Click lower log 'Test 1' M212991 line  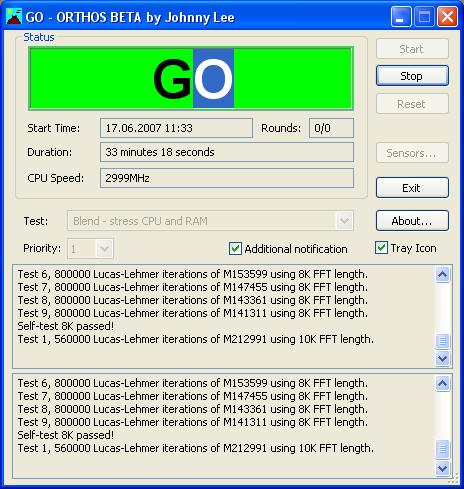click(x=196, y=448)
